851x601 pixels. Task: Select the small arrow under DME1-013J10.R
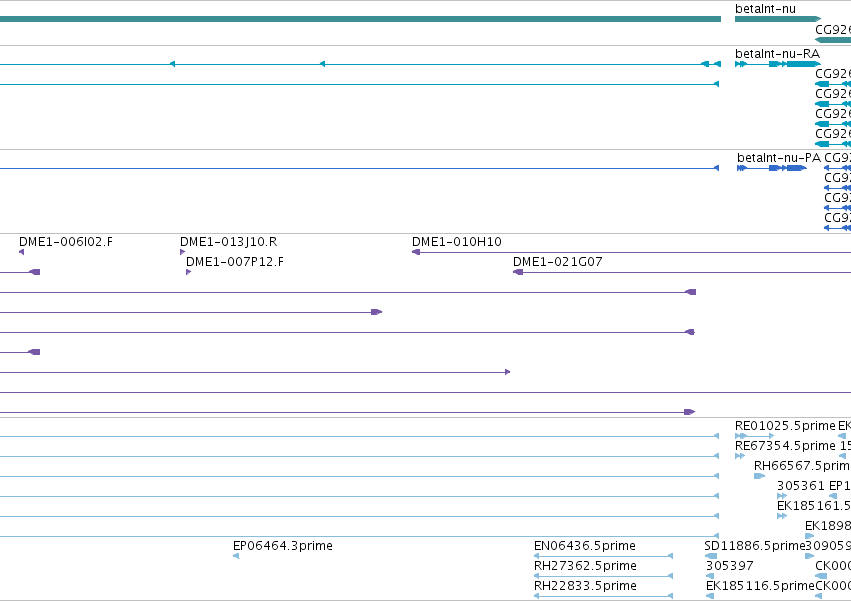(x=182, y=252)
